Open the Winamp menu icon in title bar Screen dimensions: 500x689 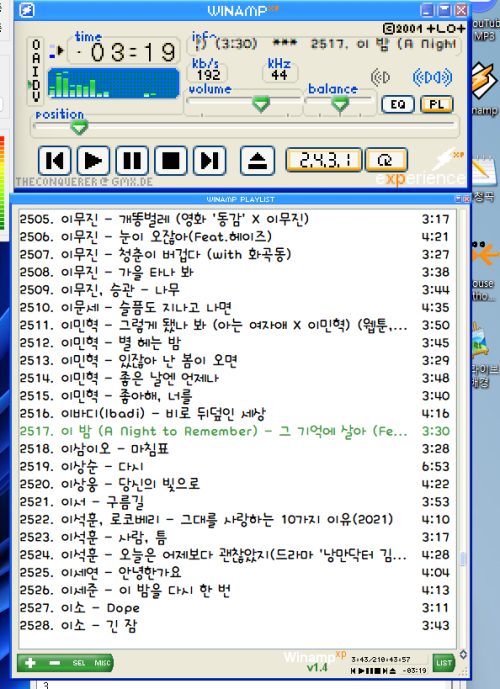(27, 10)
